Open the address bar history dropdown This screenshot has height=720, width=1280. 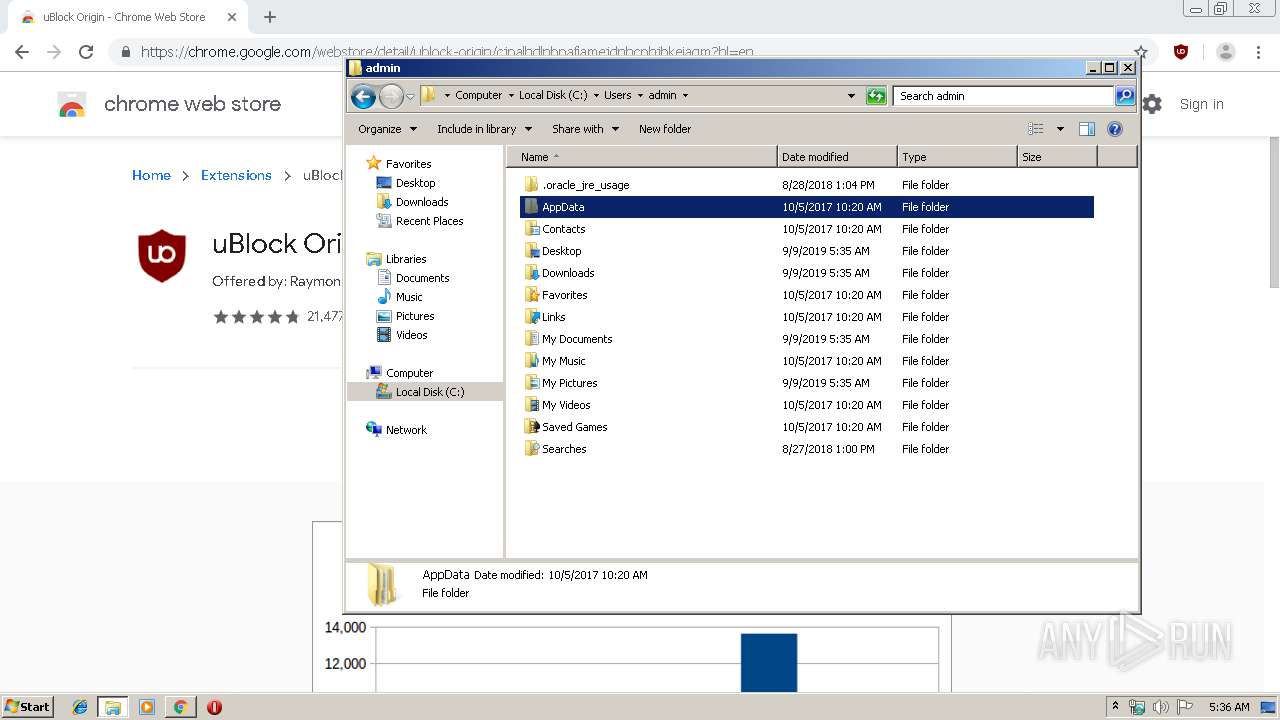point(851,96)
